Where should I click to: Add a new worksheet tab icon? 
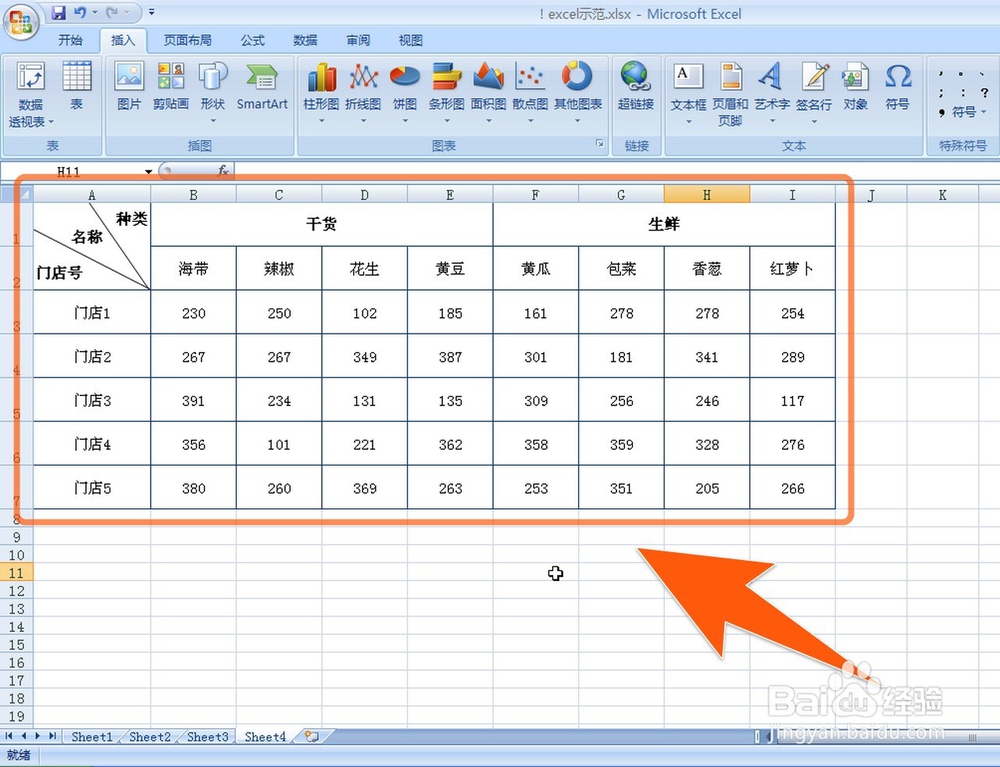tap(311, 736)
